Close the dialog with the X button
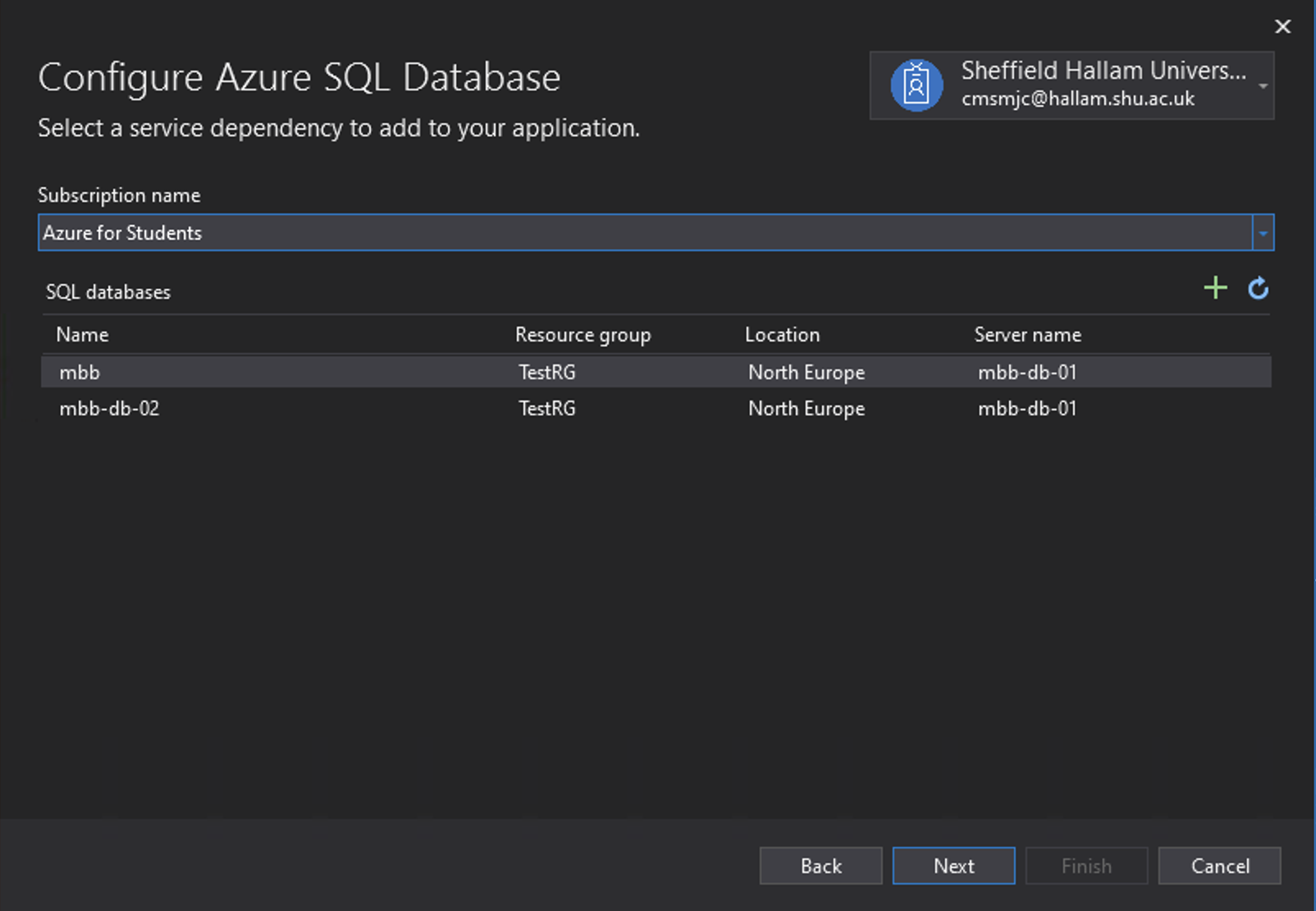This screenshot has height=911, width=1316. (1282, 26)
